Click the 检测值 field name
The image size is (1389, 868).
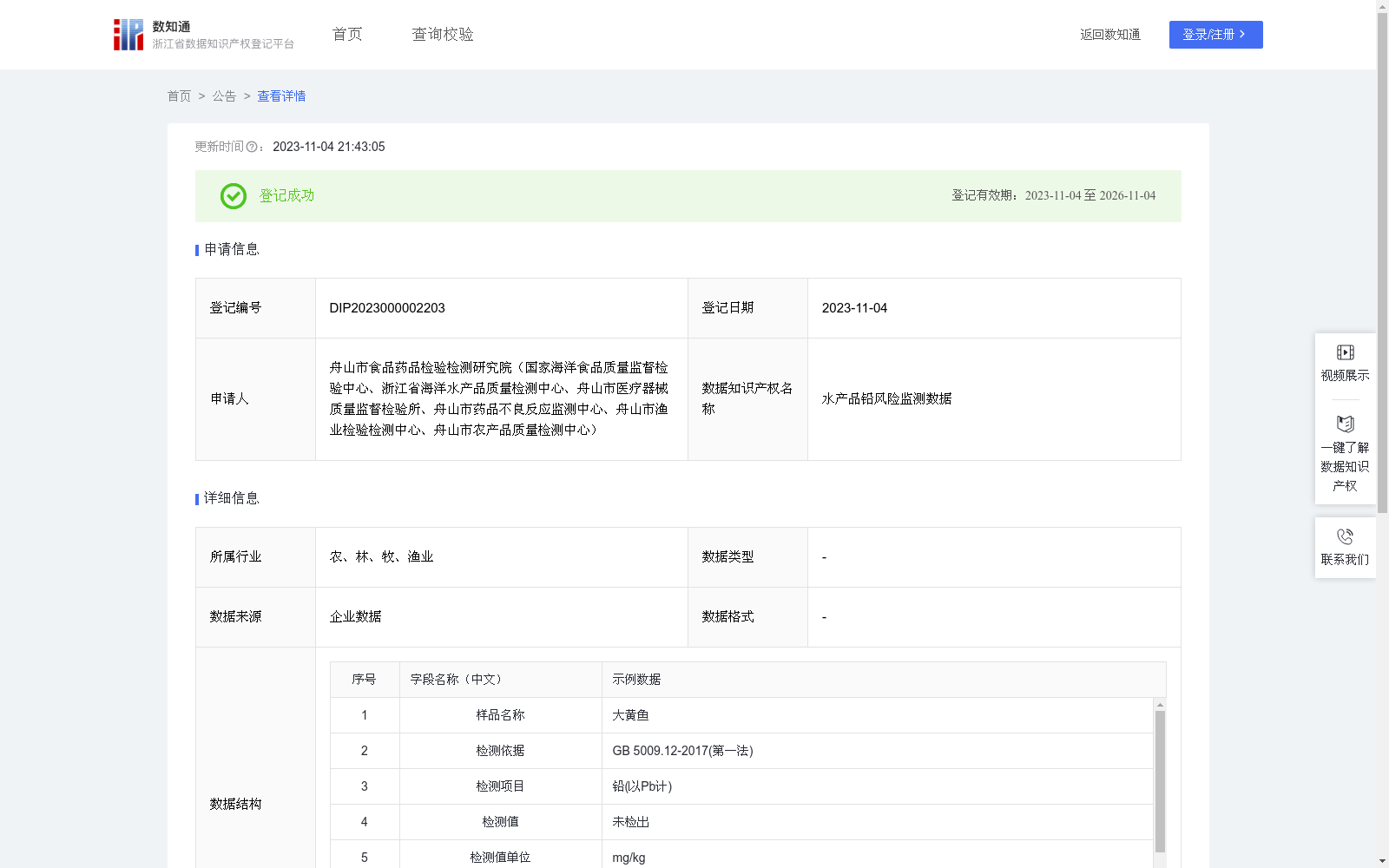pyautogui.click(x=500, y=822)
